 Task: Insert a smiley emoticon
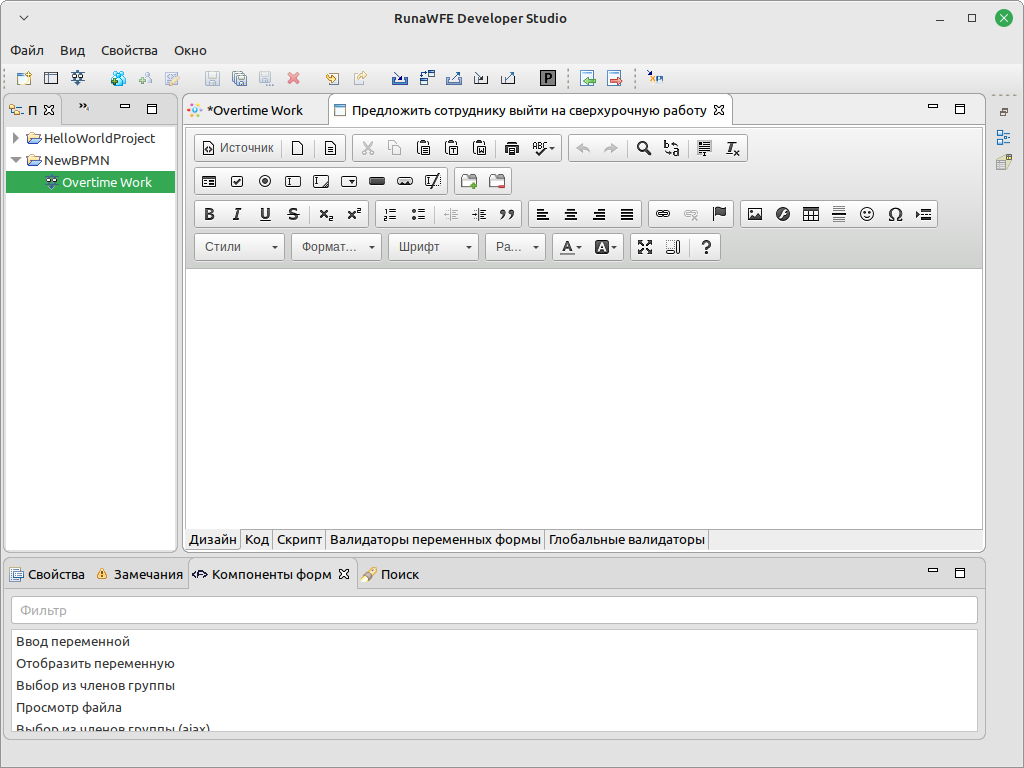867,214
